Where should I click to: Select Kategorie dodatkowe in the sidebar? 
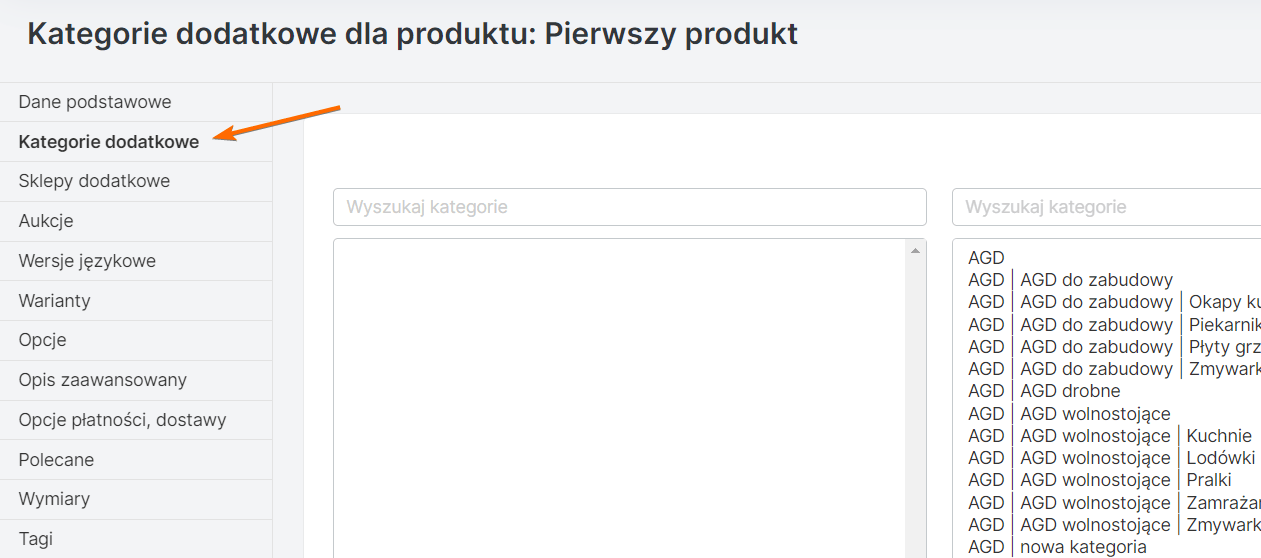108,142
